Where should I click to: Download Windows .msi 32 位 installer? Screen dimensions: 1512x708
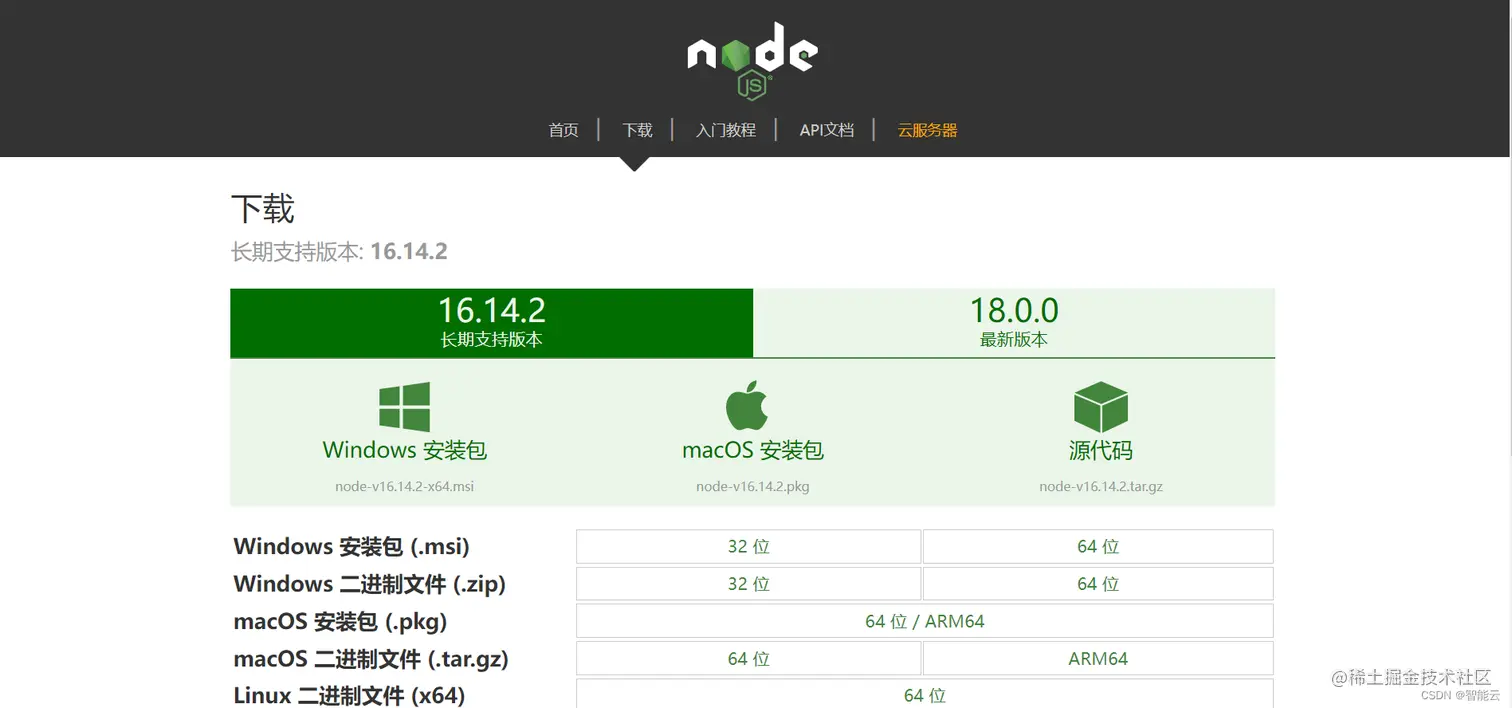click(748, 547)
